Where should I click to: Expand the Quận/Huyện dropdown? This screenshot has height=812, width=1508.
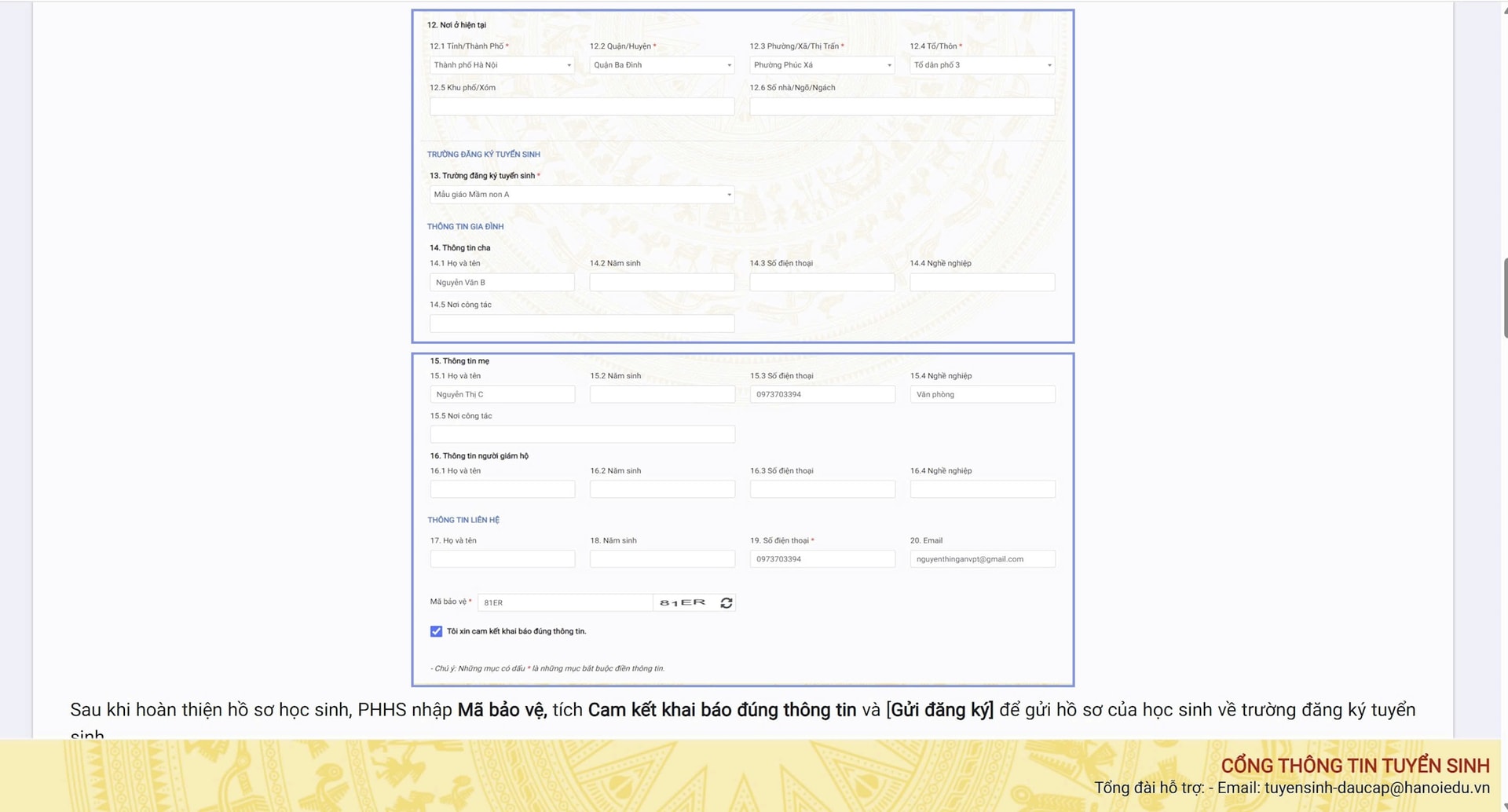[x=661, y=65]
